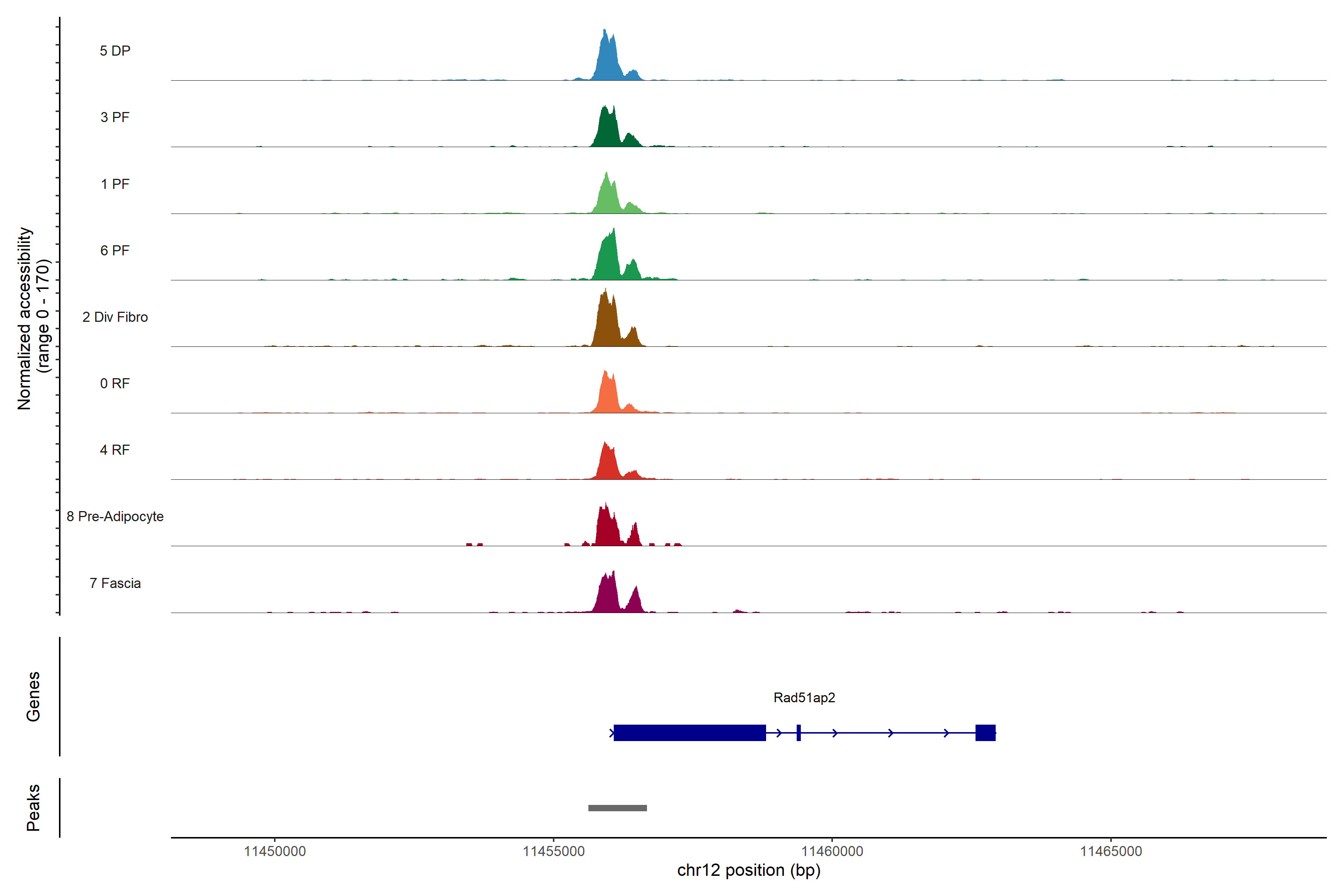This screenshot has width=1344, height=896.
Task: Click the light green 1 PF peak
Action: pos(608,198)
